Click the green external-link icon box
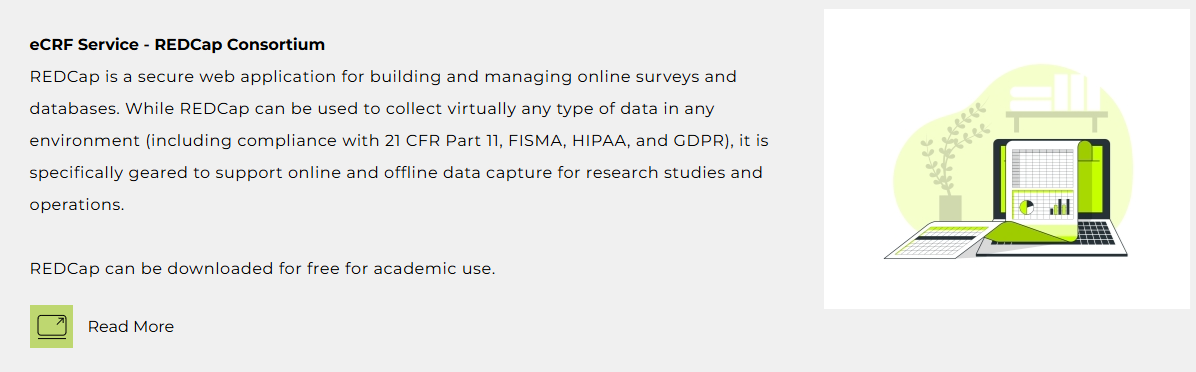 (x=51, y=326)
